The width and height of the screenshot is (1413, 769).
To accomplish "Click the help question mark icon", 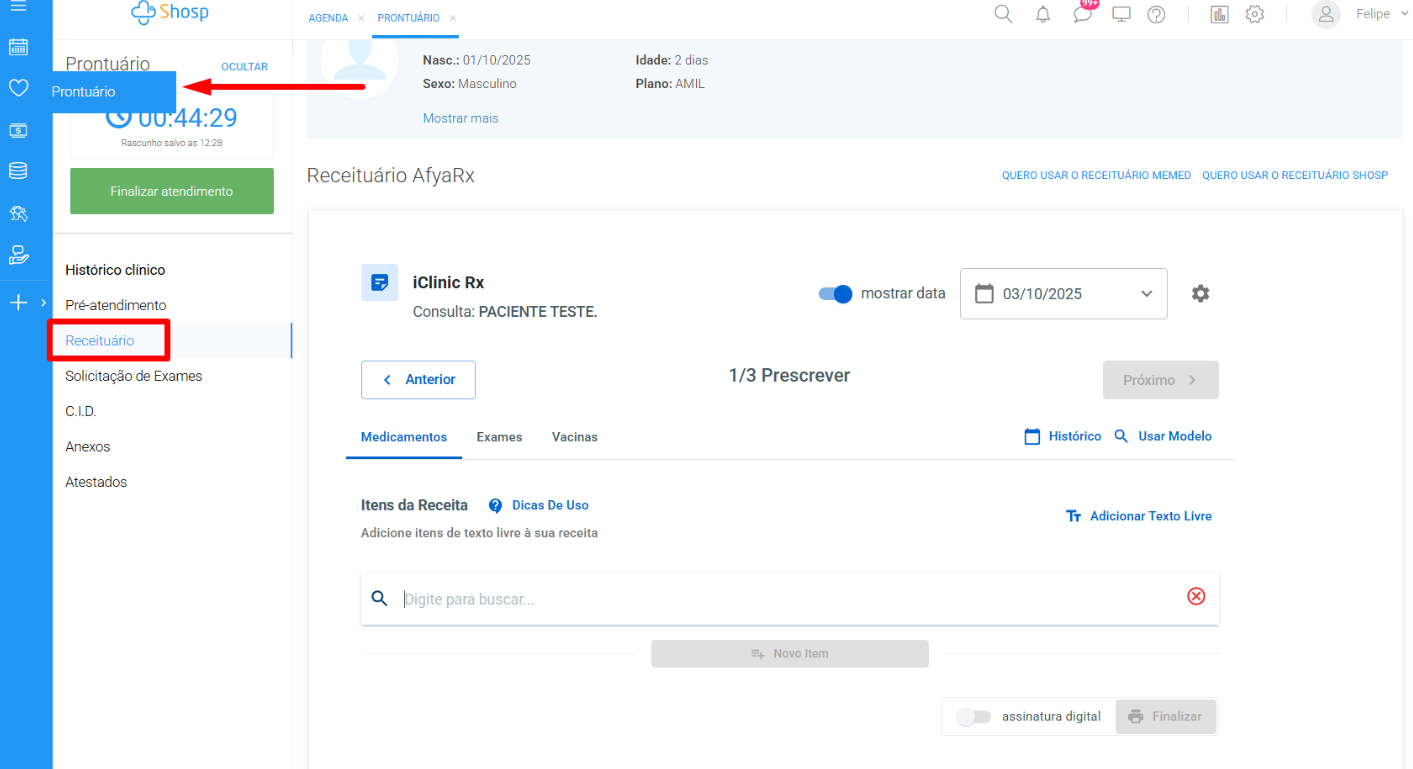I will click(1156, 15).
